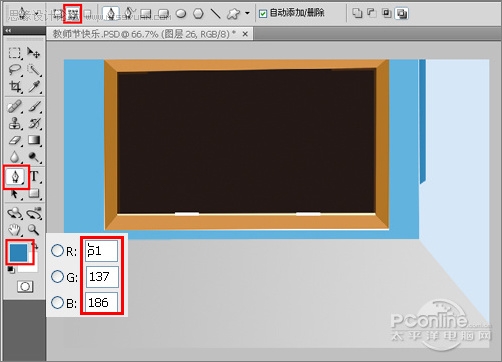The image size is (502, 362).
Task: Toggle the 自动添加/删除 checkbox
Action: pyautogui.click(x=263, y=14)
